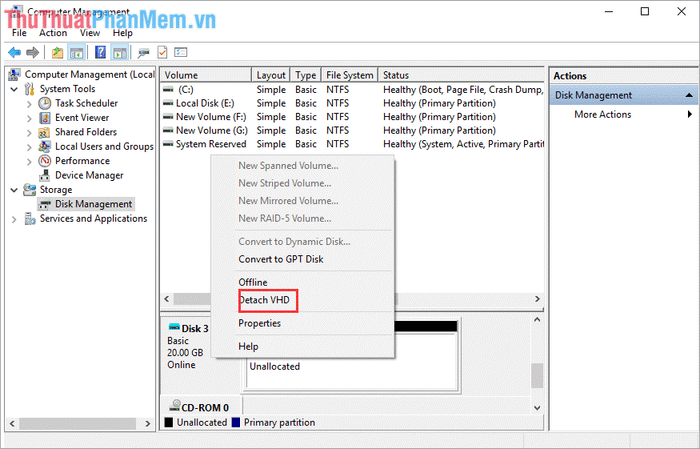Click the Device Manager icon

[45, 175]
